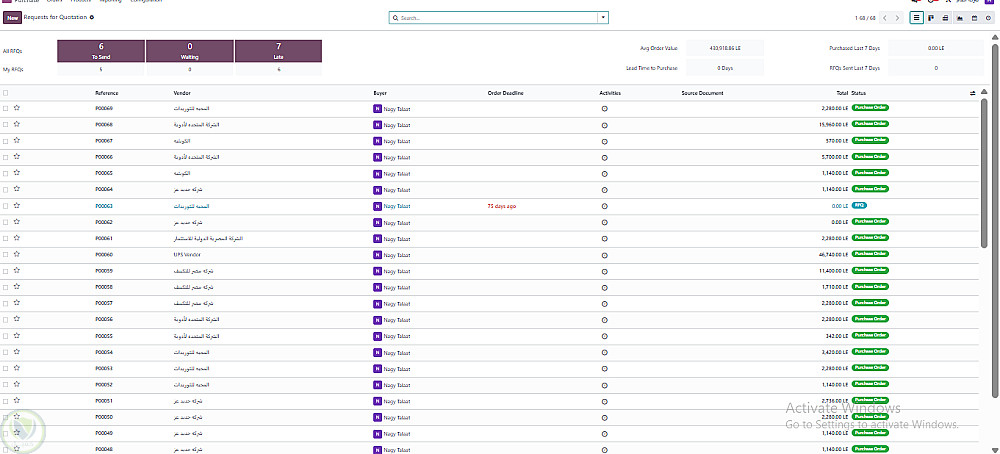Click the magnifier icon in the search bar
This screenshot has width=1000, height=454.
395,18
